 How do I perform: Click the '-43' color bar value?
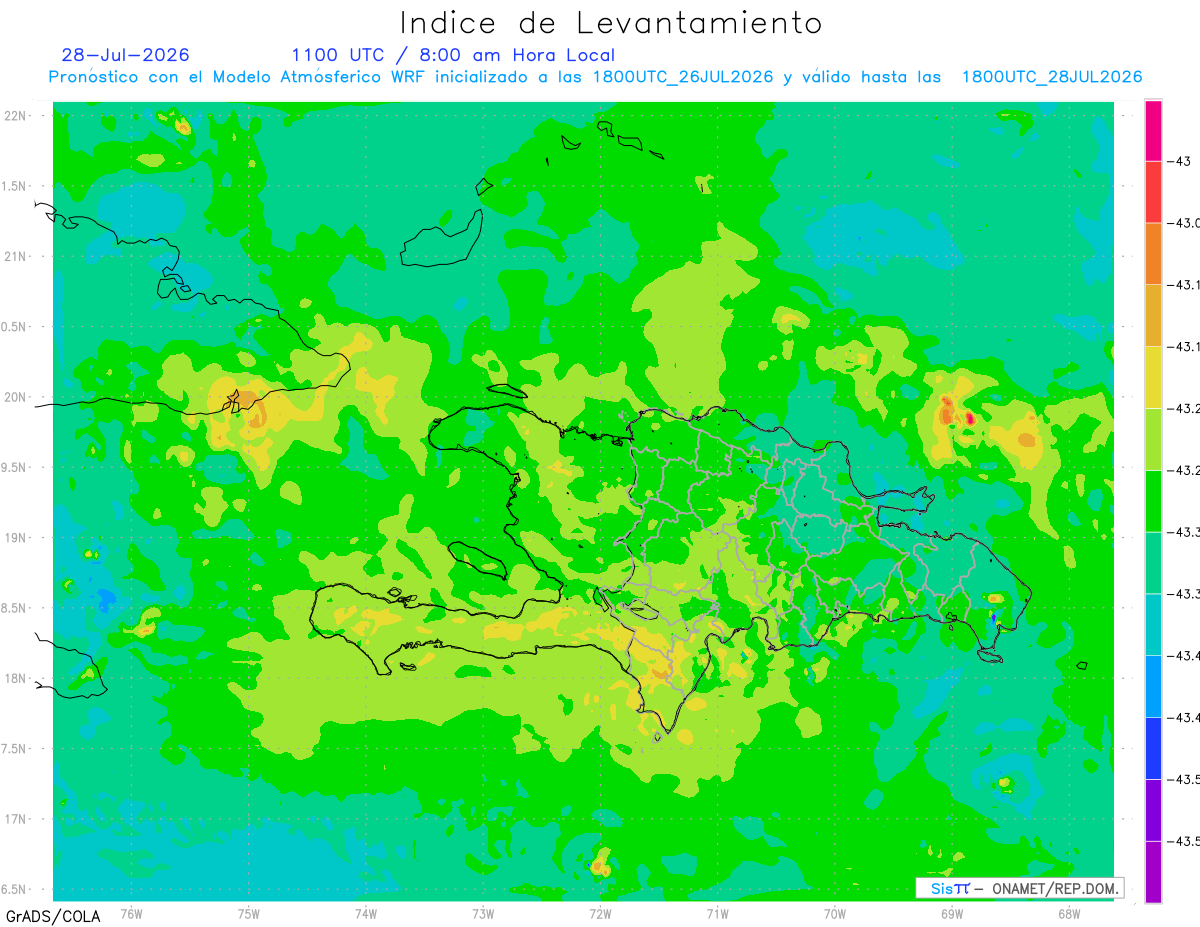(1180, 161)
